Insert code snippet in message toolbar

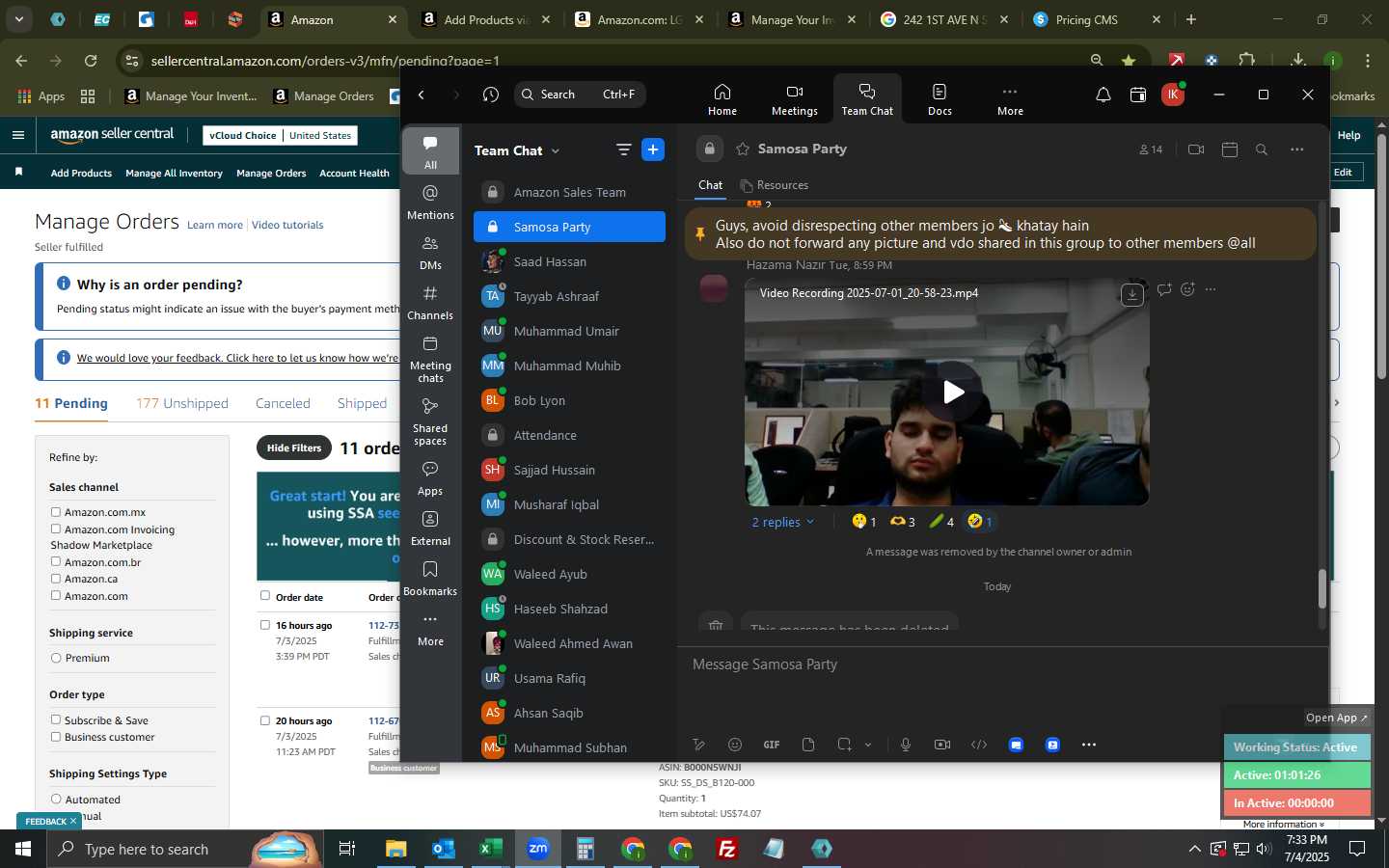click(x=979, y=745)
